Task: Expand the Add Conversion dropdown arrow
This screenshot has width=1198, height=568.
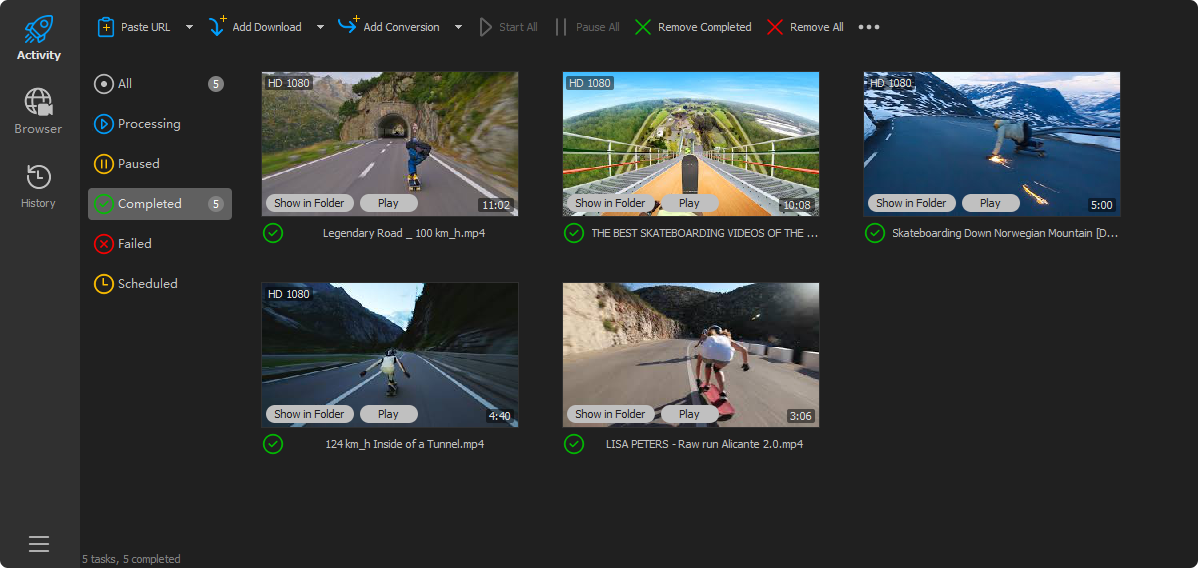Action: point(458,27)
